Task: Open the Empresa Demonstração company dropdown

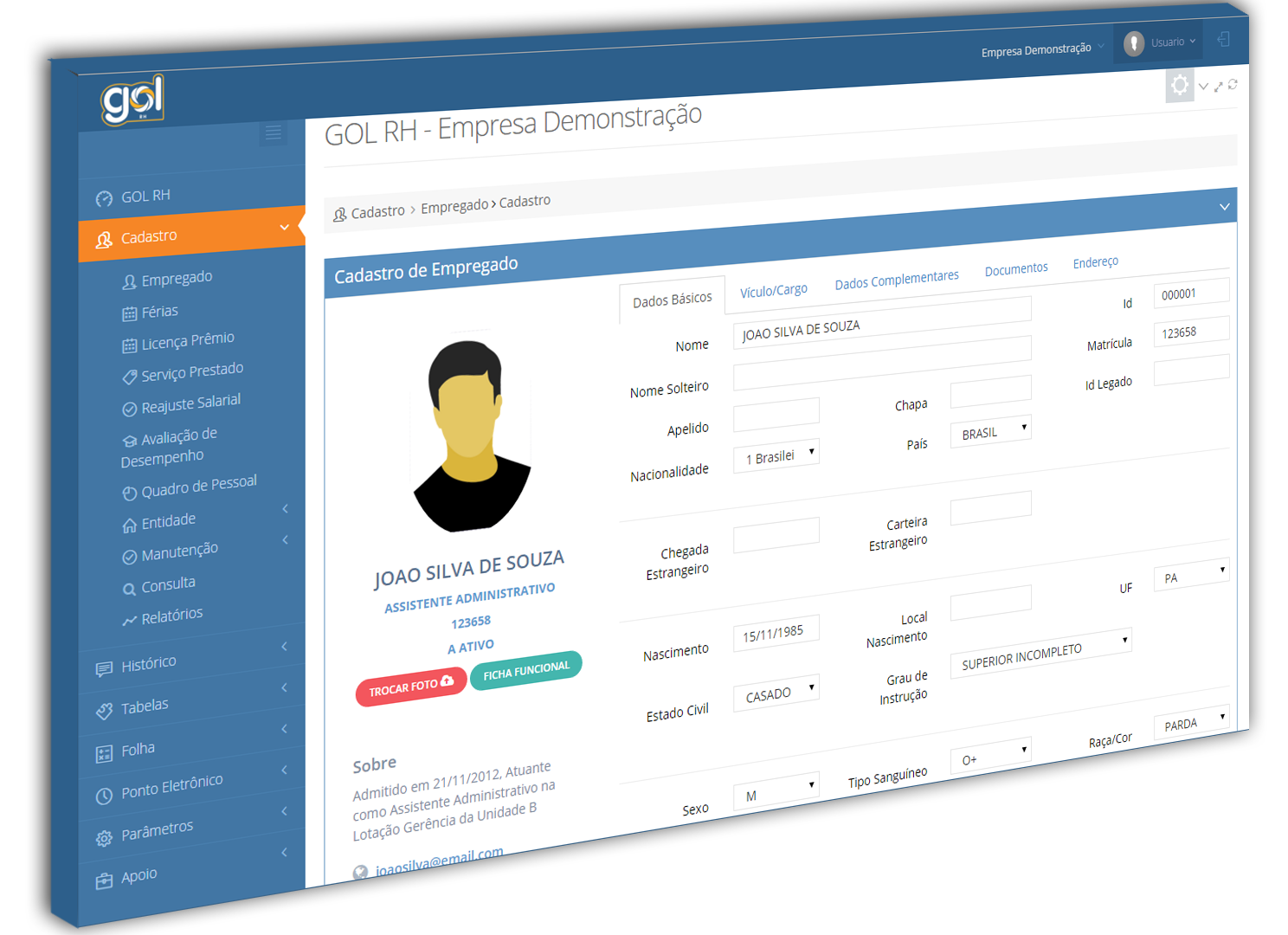Action: point(1042,49)
